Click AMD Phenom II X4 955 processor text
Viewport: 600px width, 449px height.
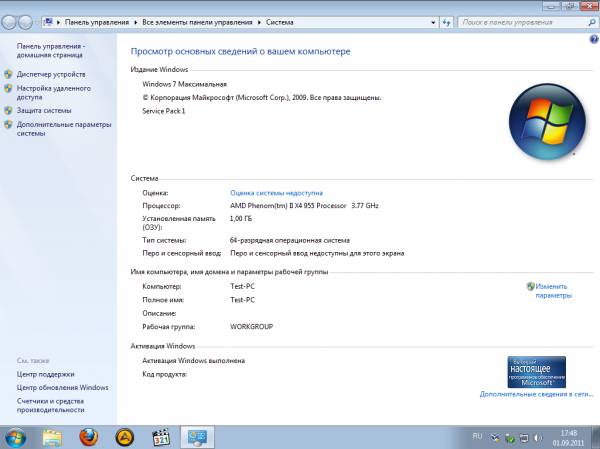(x=304, y=206)
